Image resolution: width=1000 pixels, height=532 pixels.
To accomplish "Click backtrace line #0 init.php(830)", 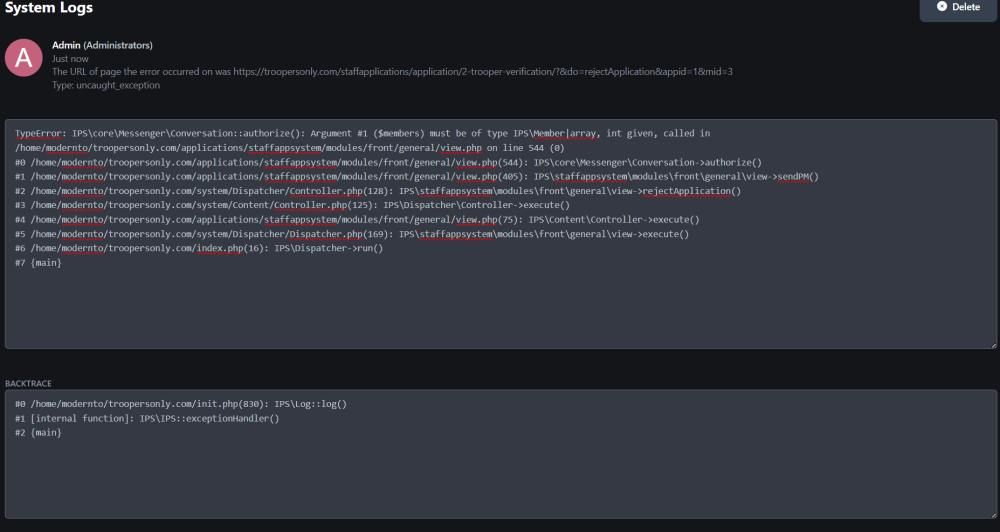I will pyautogui.click(x=180, y=404).
